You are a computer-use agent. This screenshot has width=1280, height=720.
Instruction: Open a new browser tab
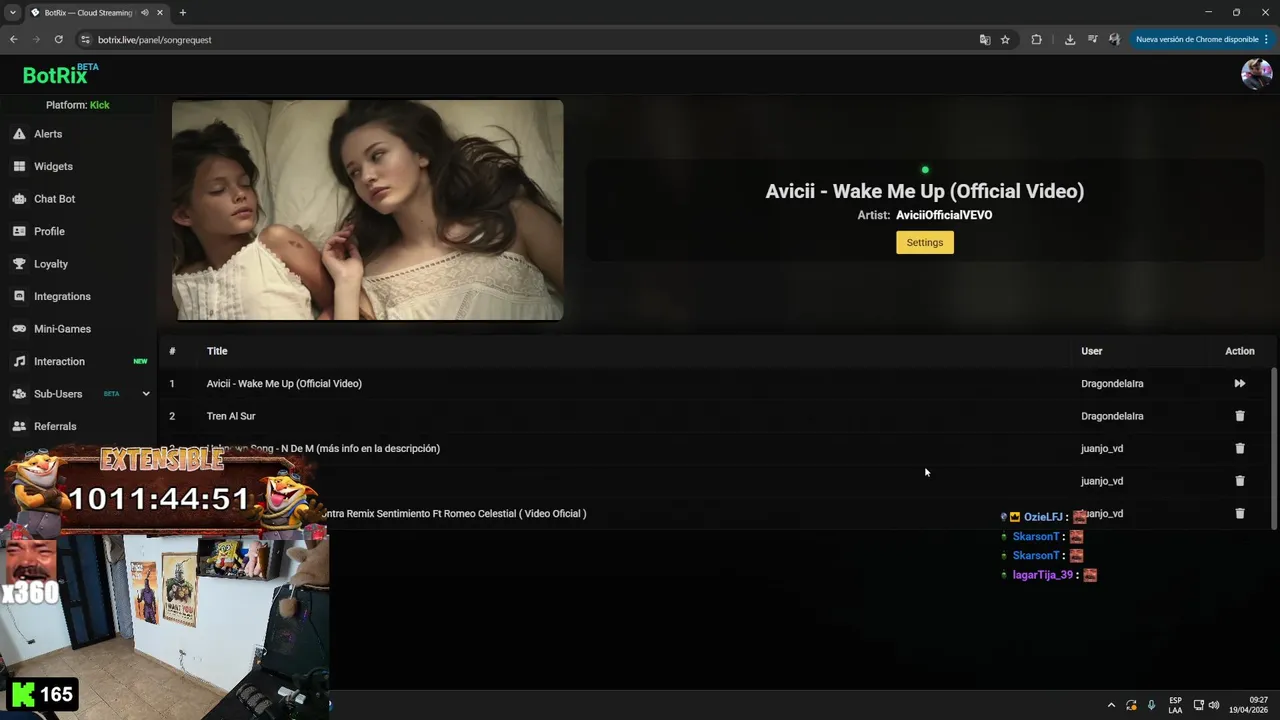pos(182,13)
